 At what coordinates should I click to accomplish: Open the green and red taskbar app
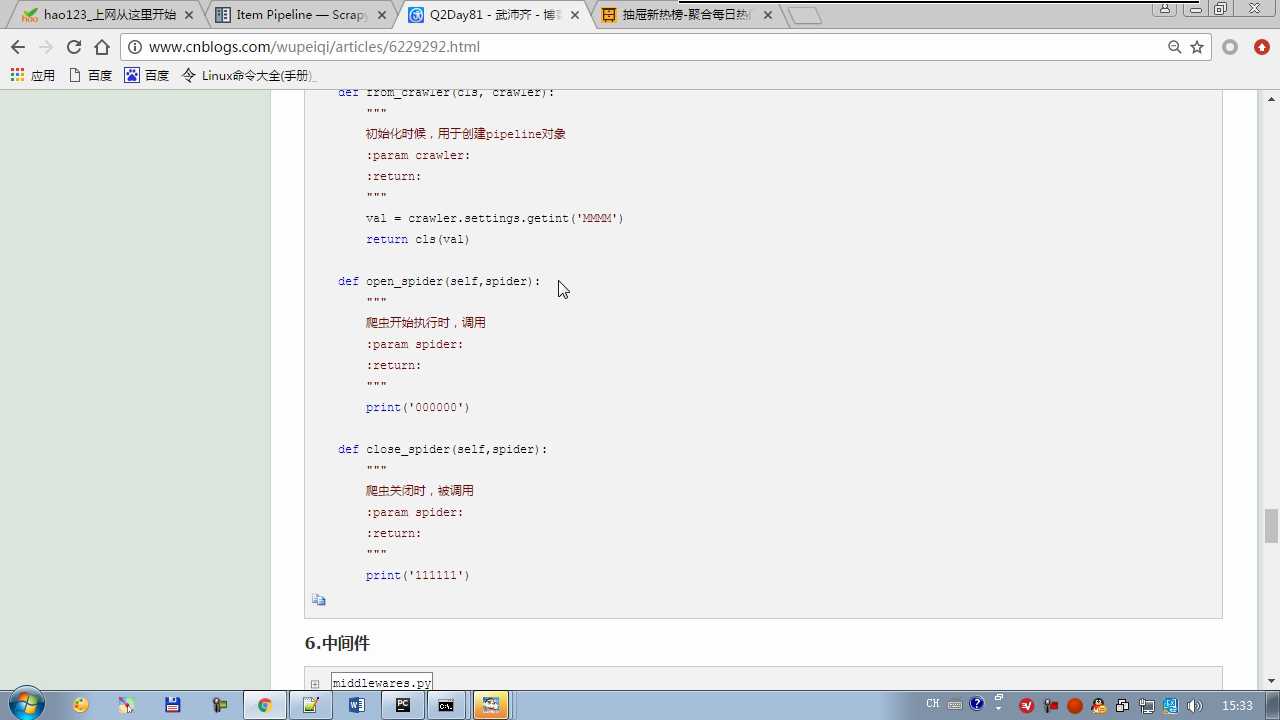219,705
